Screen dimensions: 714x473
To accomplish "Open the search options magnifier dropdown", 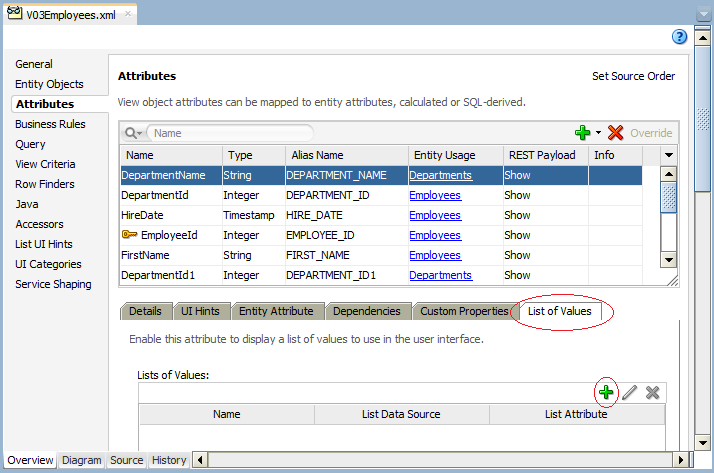I will tap(133, 133).
